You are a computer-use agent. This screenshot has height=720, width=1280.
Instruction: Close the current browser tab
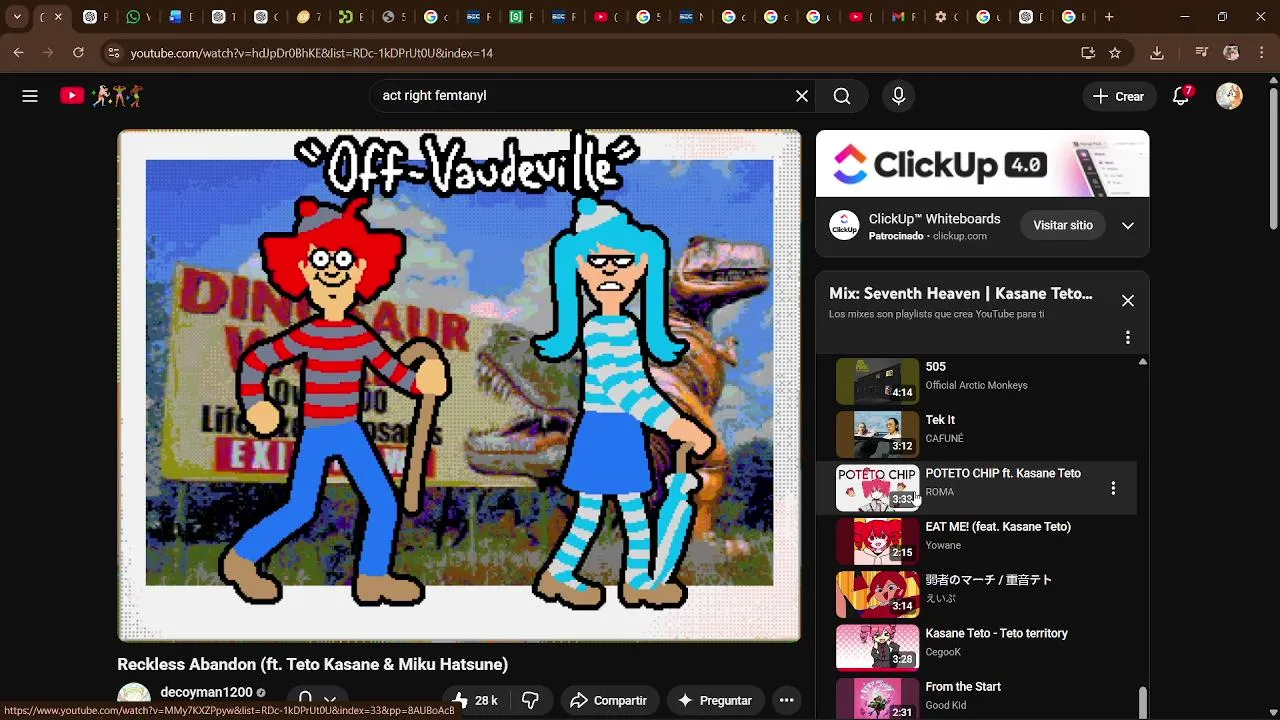[x=58, y=17]
